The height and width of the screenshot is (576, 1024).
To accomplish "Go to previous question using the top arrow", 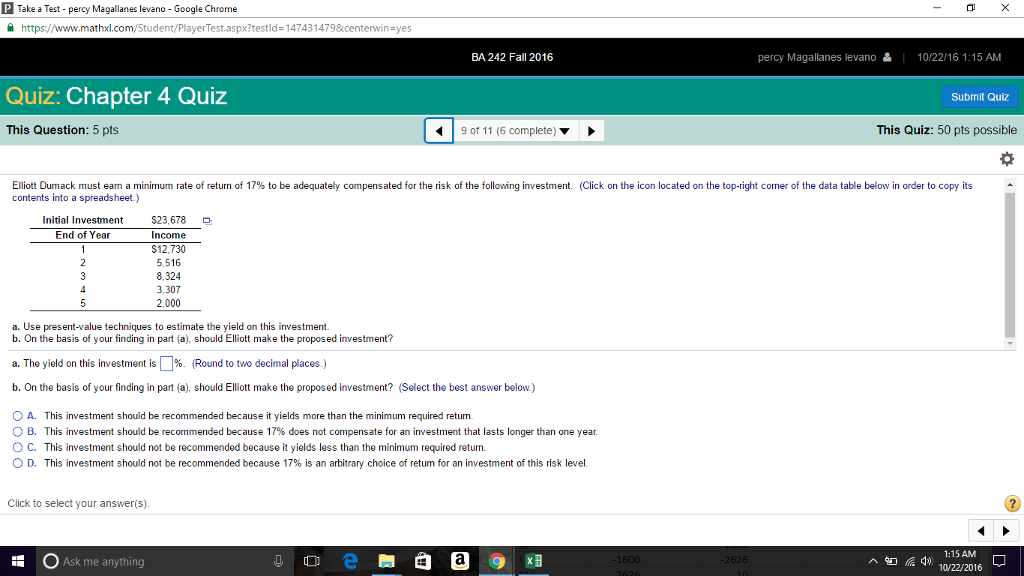I will pyautogui.click(x=439, y=131).
